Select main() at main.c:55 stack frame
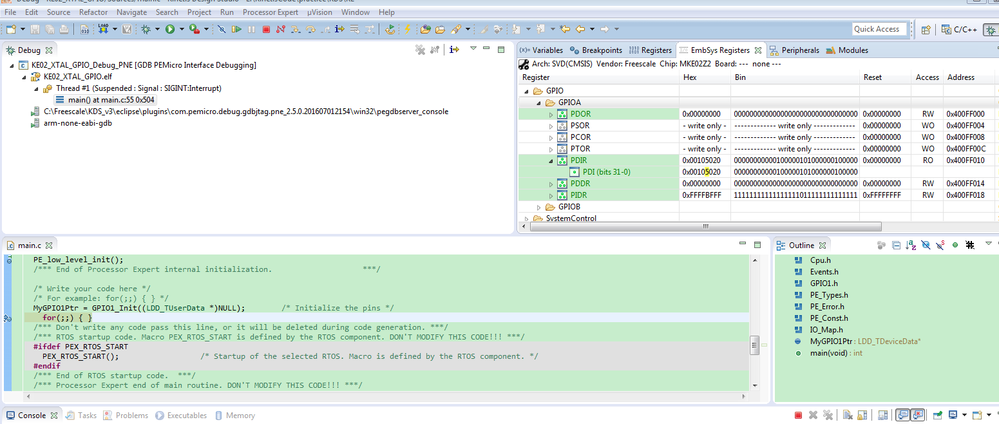This screenshot has height=424, width=999. (104, 99)
